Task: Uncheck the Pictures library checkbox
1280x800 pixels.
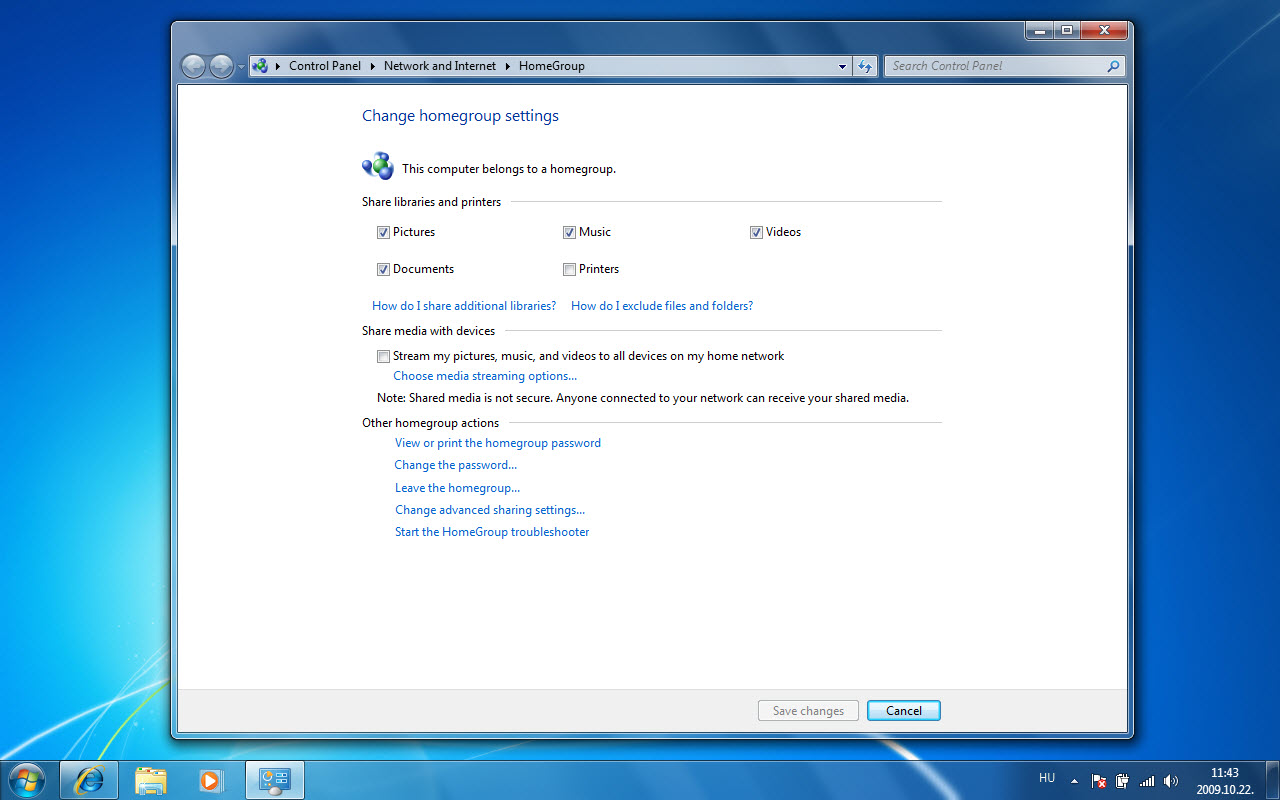Action: point(383,232)
